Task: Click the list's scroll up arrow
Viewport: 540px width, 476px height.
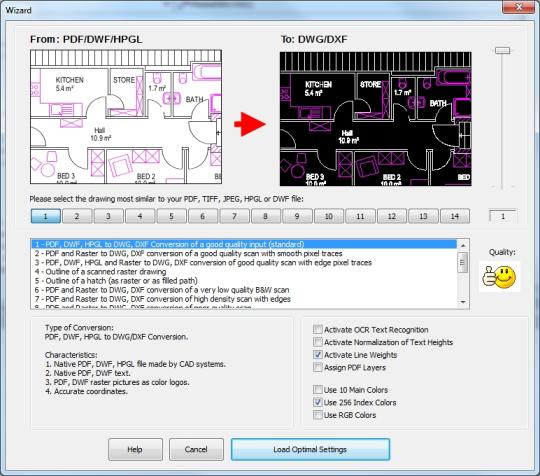Action: [x=463, y=245]
